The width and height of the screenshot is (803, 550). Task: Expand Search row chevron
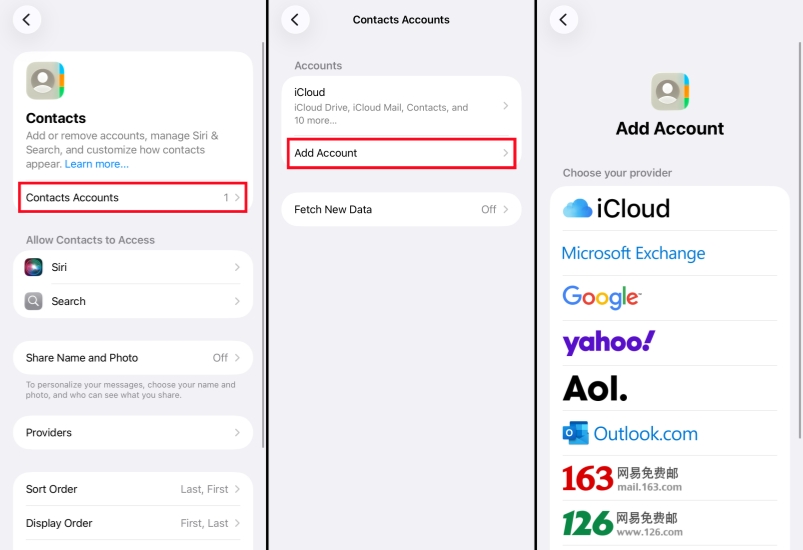pyautogui.click(x=237, y=301)
